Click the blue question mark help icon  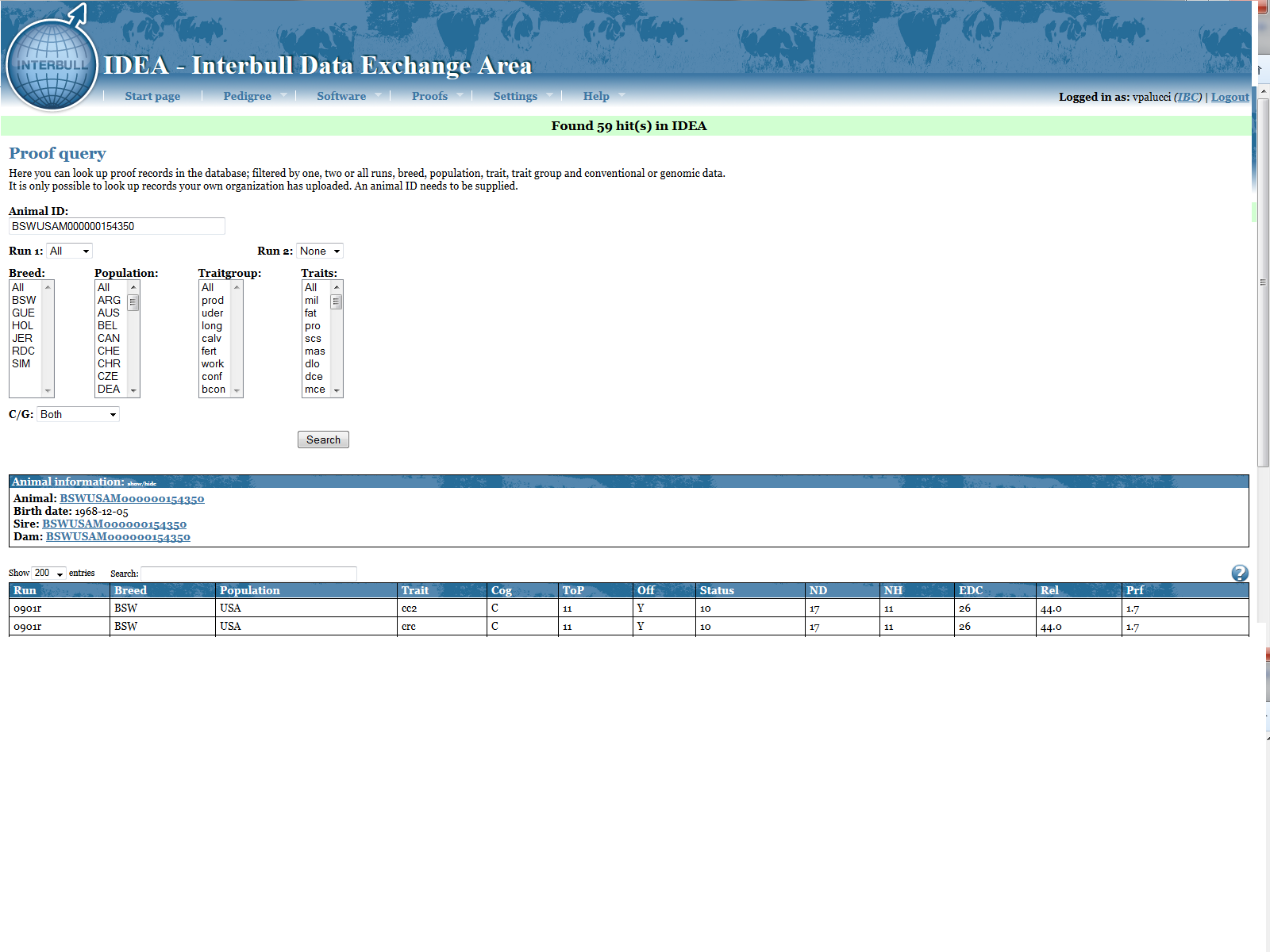[x=1239, y=573]
